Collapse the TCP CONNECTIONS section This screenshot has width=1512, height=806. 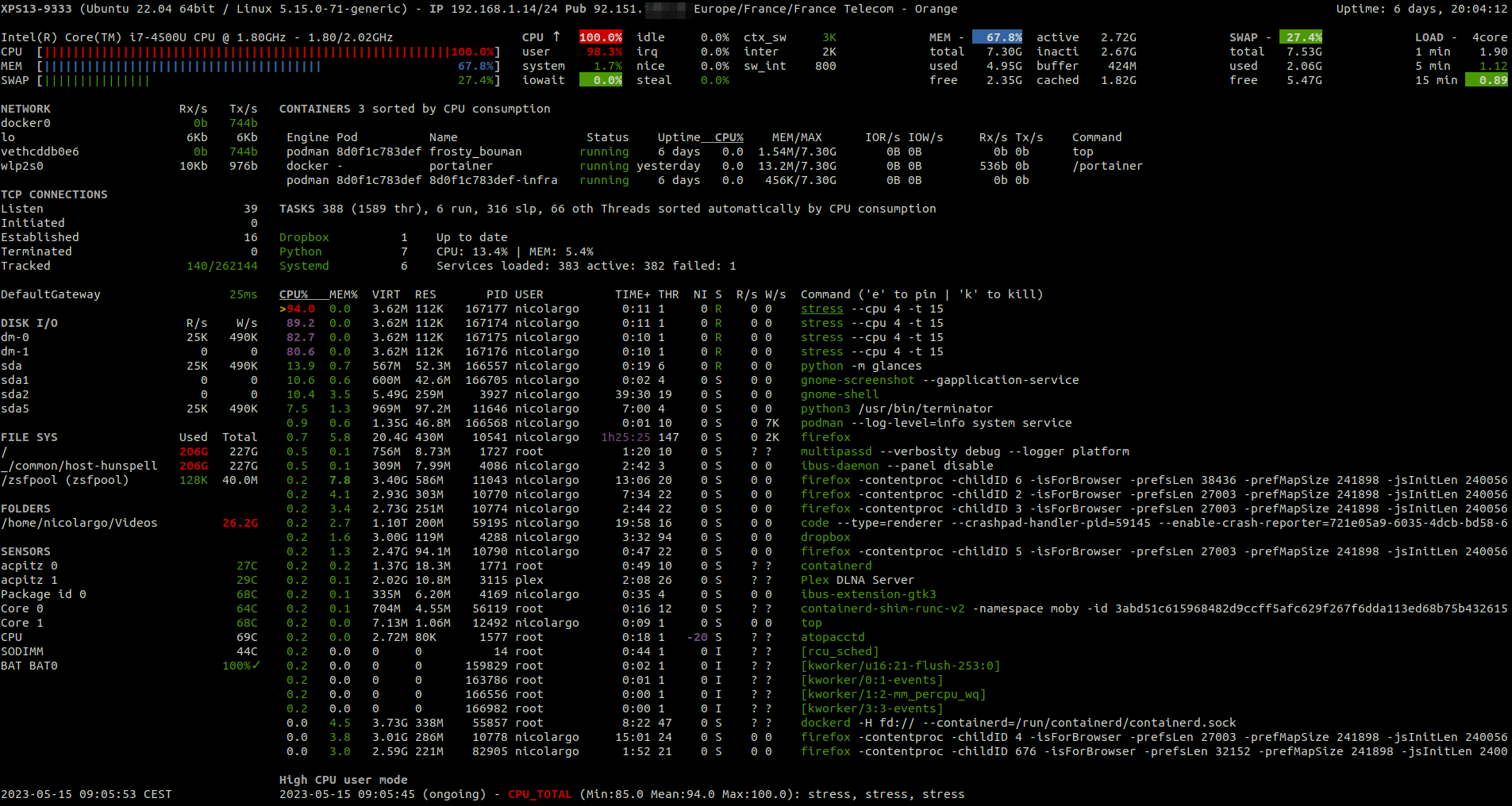pos(55,194)
